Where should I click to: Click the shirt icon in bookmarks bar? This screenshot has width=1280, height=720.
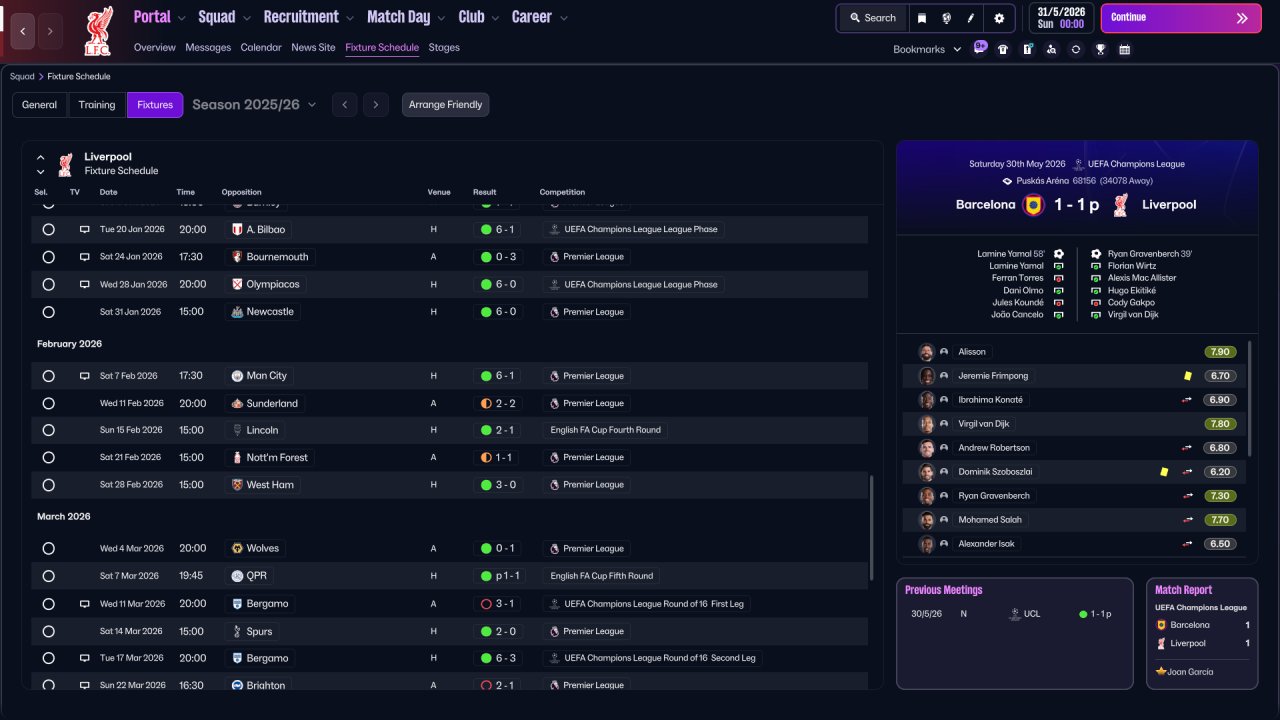(x=1003, y=49)
